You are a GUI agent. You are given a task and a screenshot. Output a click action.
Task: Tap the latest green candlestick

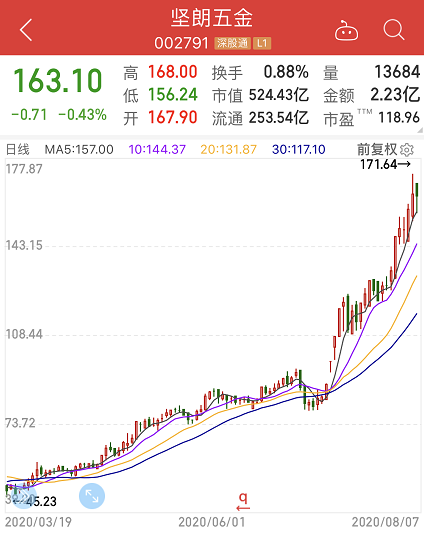417,197
